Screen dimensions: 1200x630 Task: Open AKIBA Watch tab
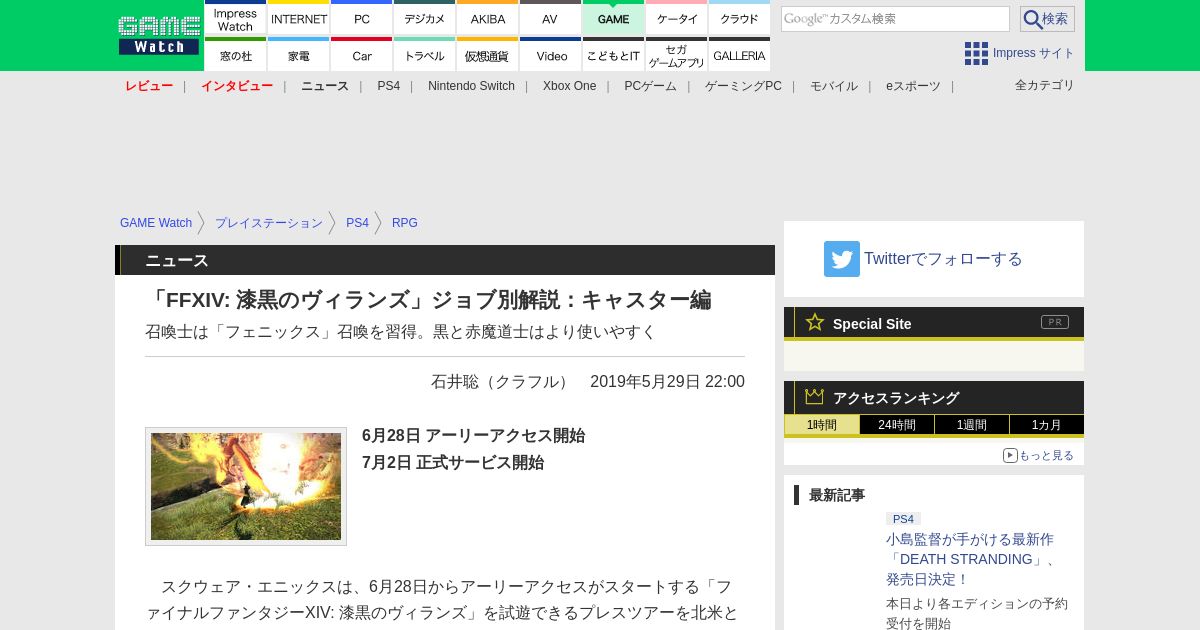(x=488, y=18)
